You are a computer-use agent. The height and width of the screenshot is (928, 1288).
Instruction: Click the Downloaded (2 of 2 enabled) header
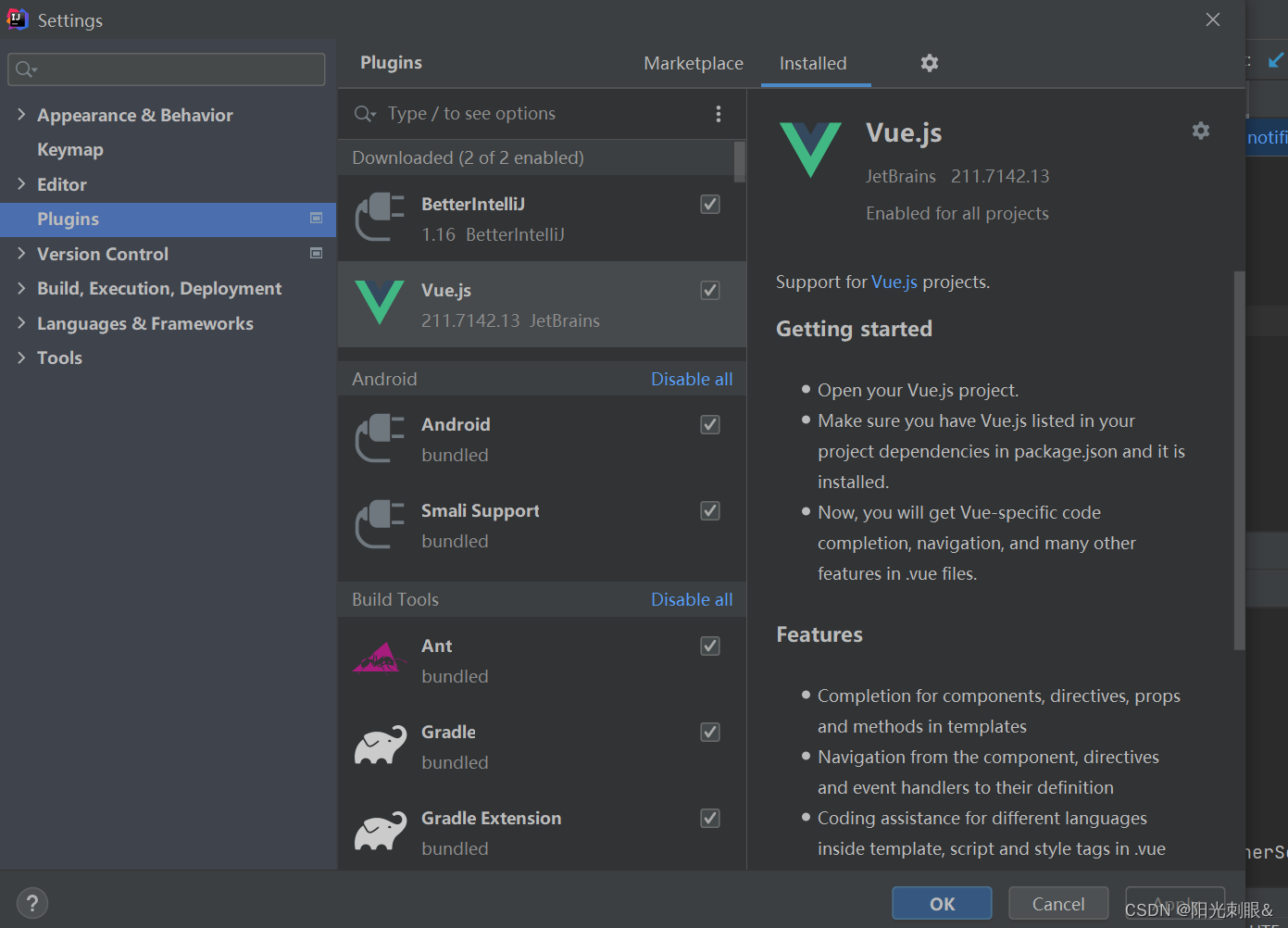(468, 157)
